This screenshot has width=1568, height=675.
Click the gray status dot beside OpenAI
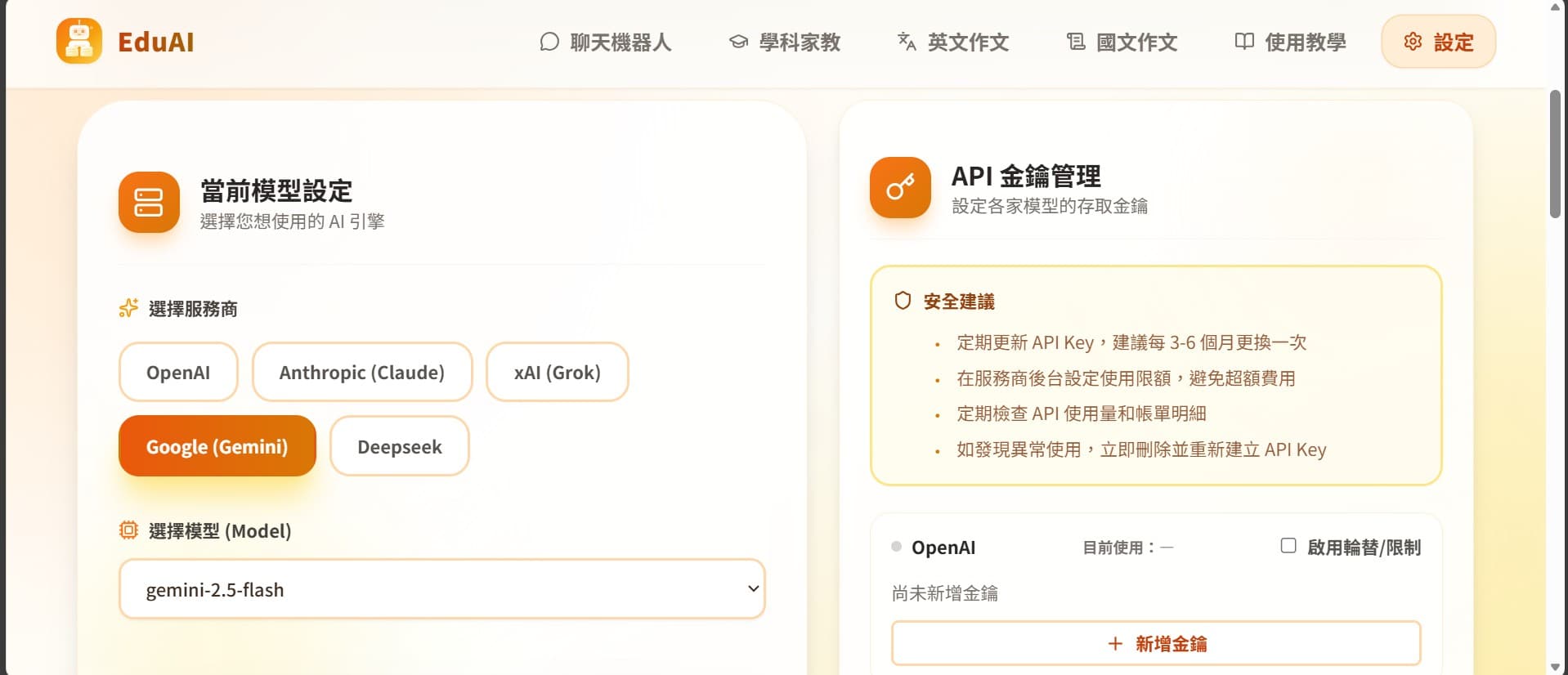(x=897, y=547)
